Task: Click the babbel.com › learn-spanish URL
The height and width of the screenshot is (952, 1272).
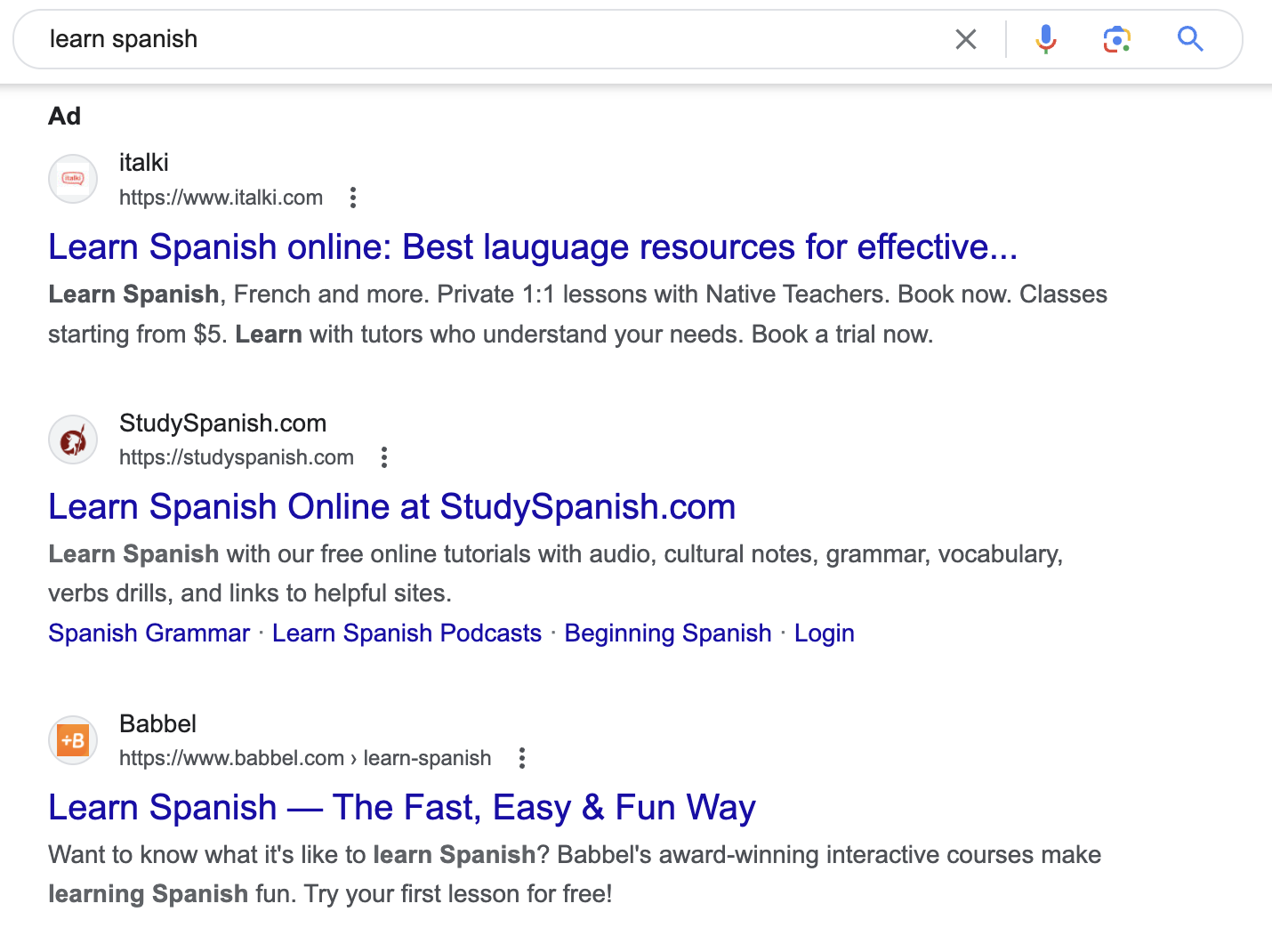Action: pos(305,758)
